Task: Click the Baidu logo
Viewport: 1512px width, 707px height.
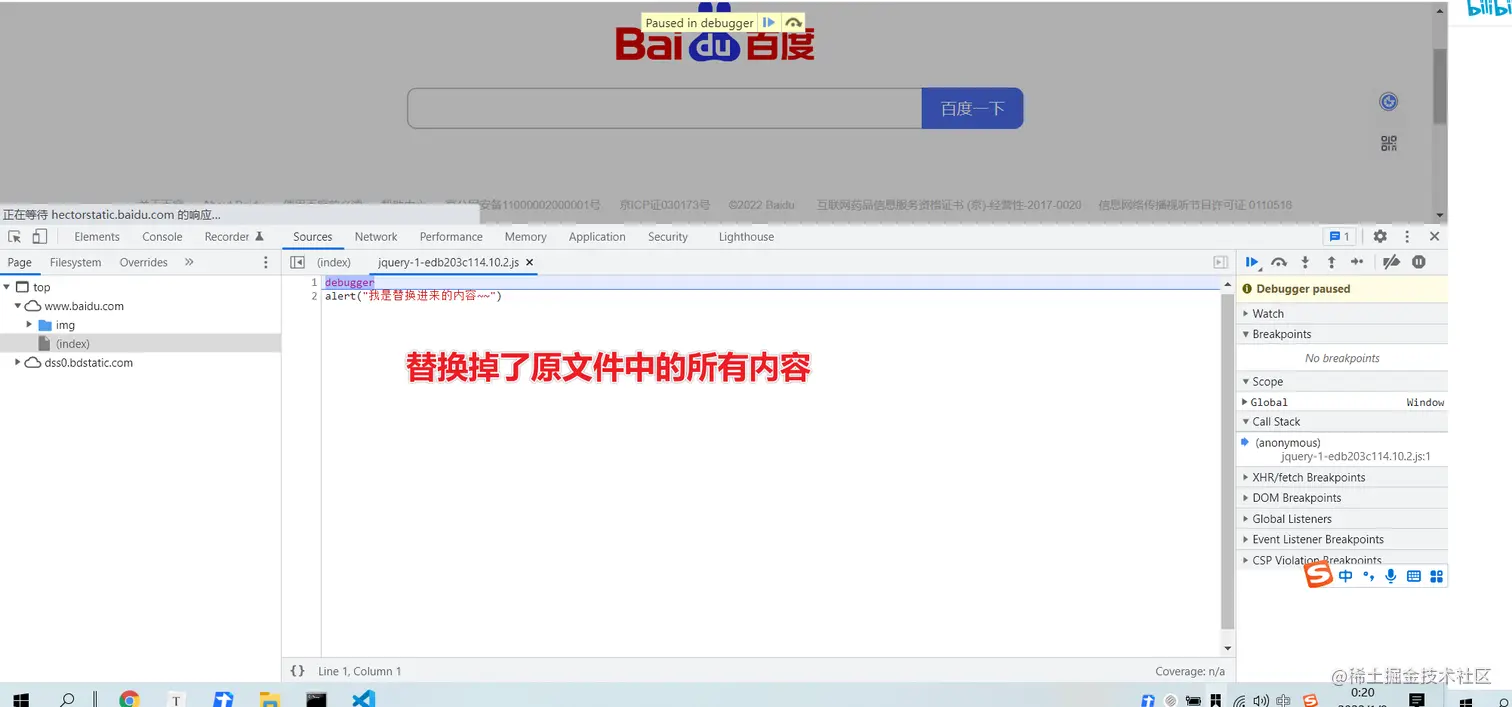Action: coord(715,38)
